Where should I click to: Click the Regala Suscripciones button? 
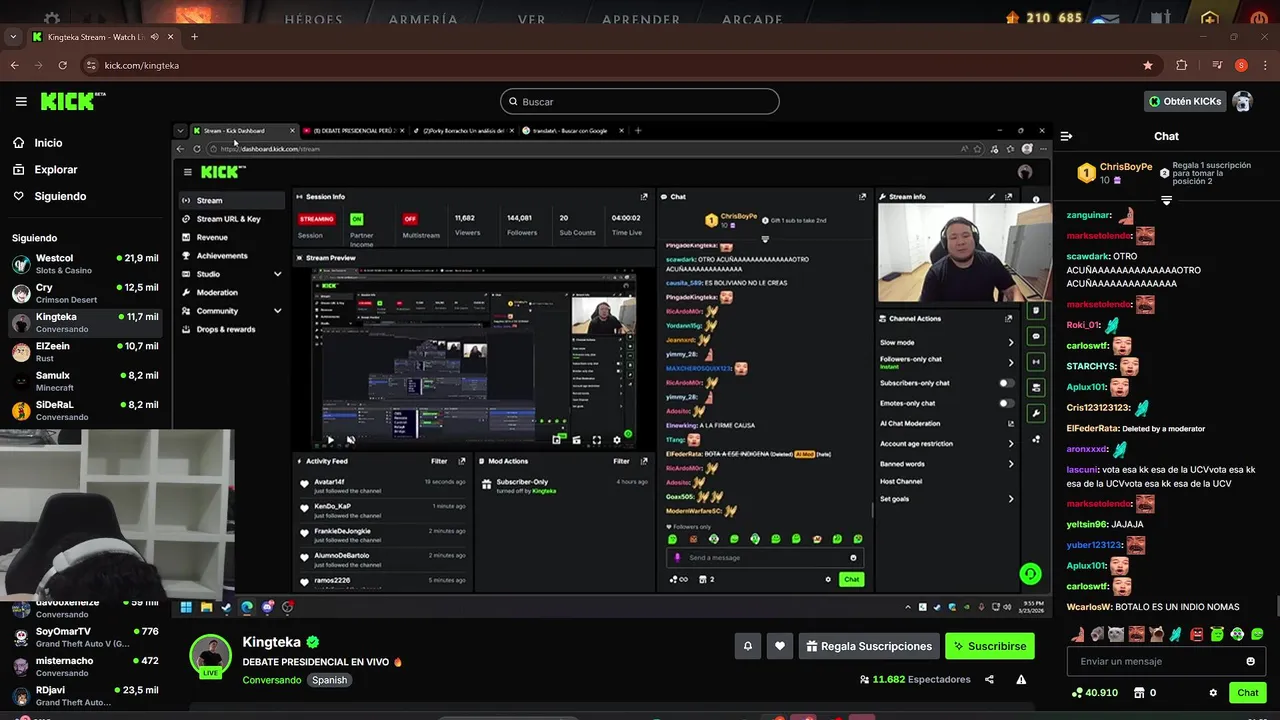pyautogui.click(x=869, y=646)
